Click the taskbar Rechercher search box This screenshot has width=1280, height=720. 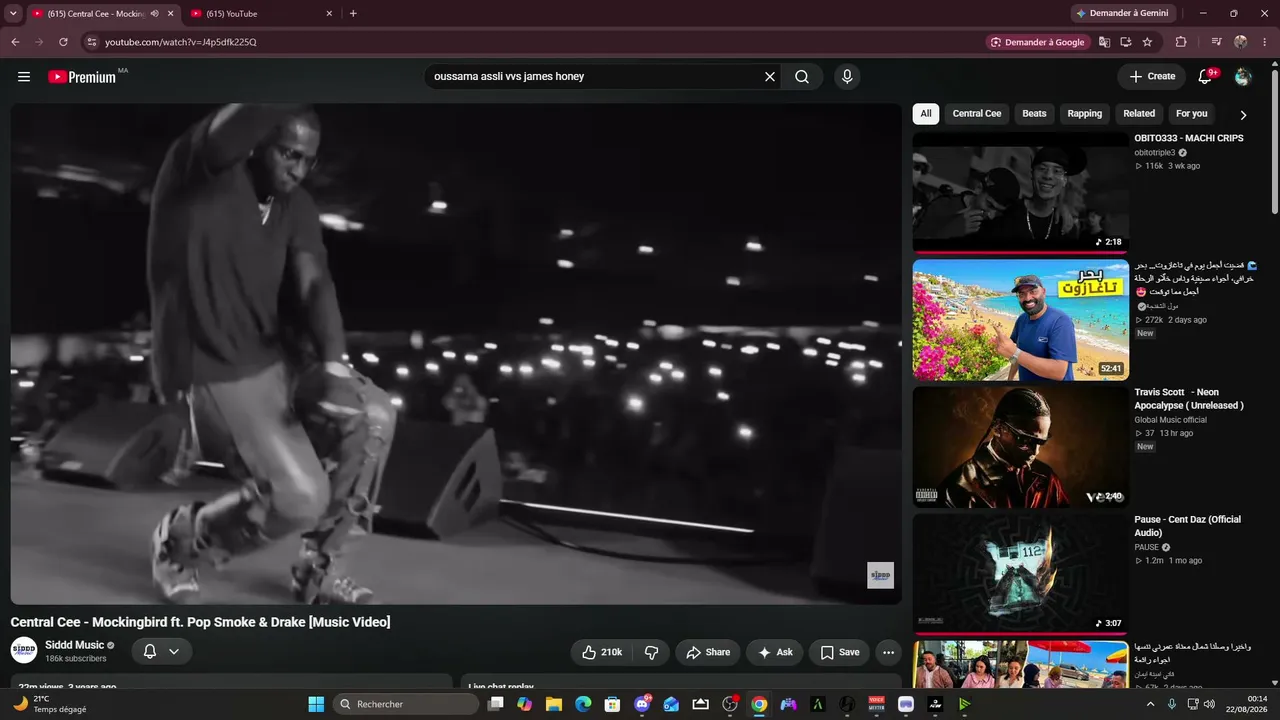click(404, 704)
